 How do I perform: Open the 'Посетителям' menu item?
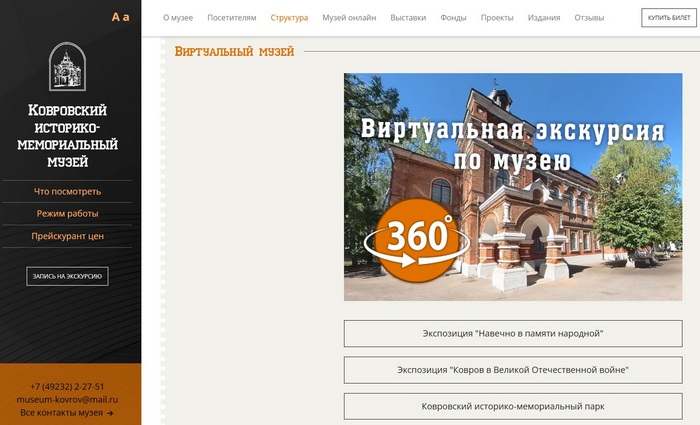click(231, 18)
